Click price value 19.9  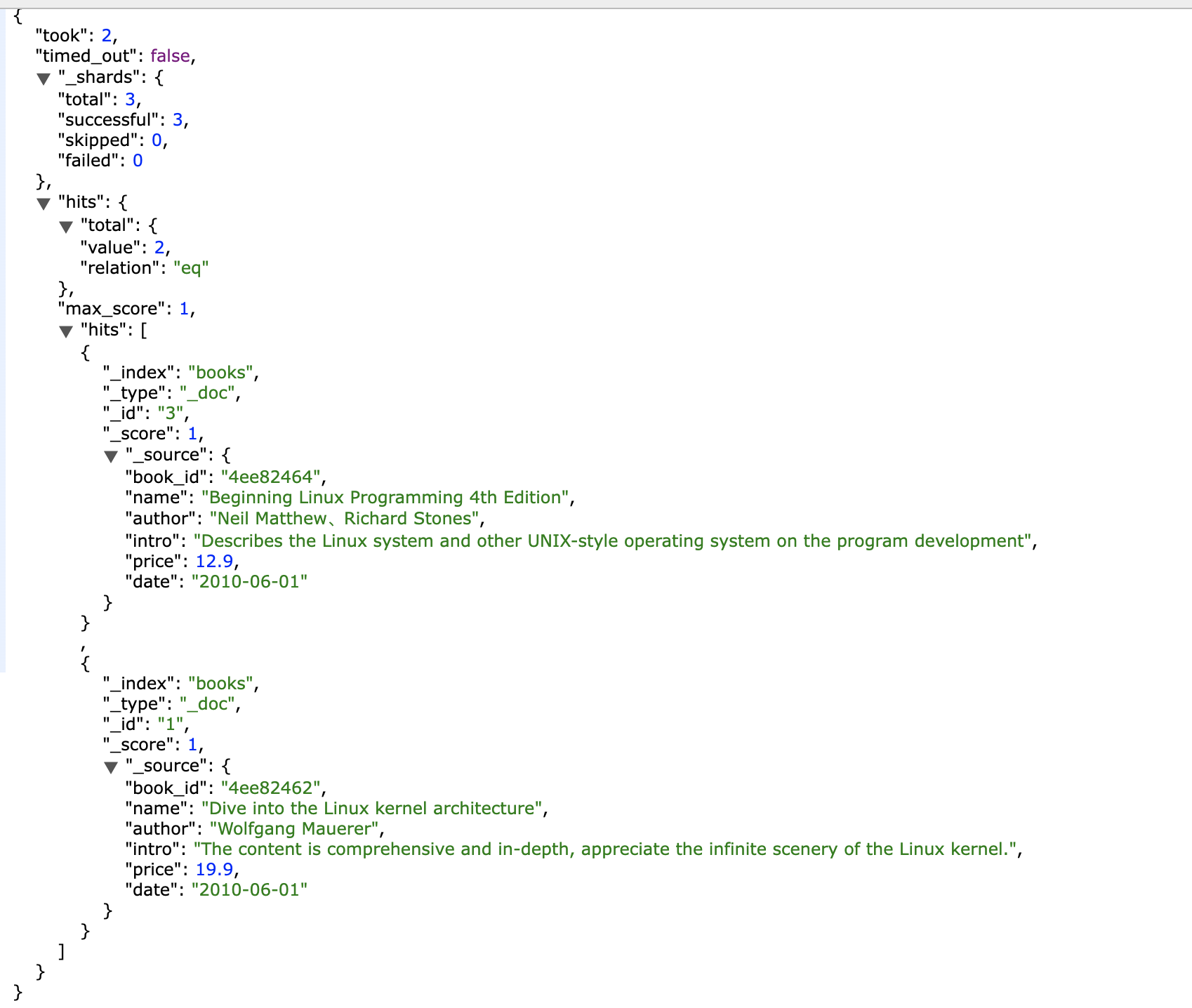pyautogui.click(x=215, y=870)
